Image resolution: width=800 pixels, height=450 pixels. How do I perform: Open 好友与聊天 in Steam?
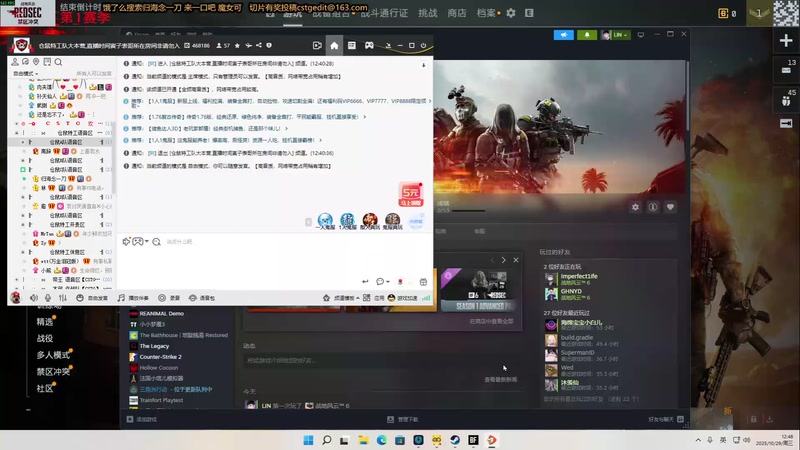(666, 419)
